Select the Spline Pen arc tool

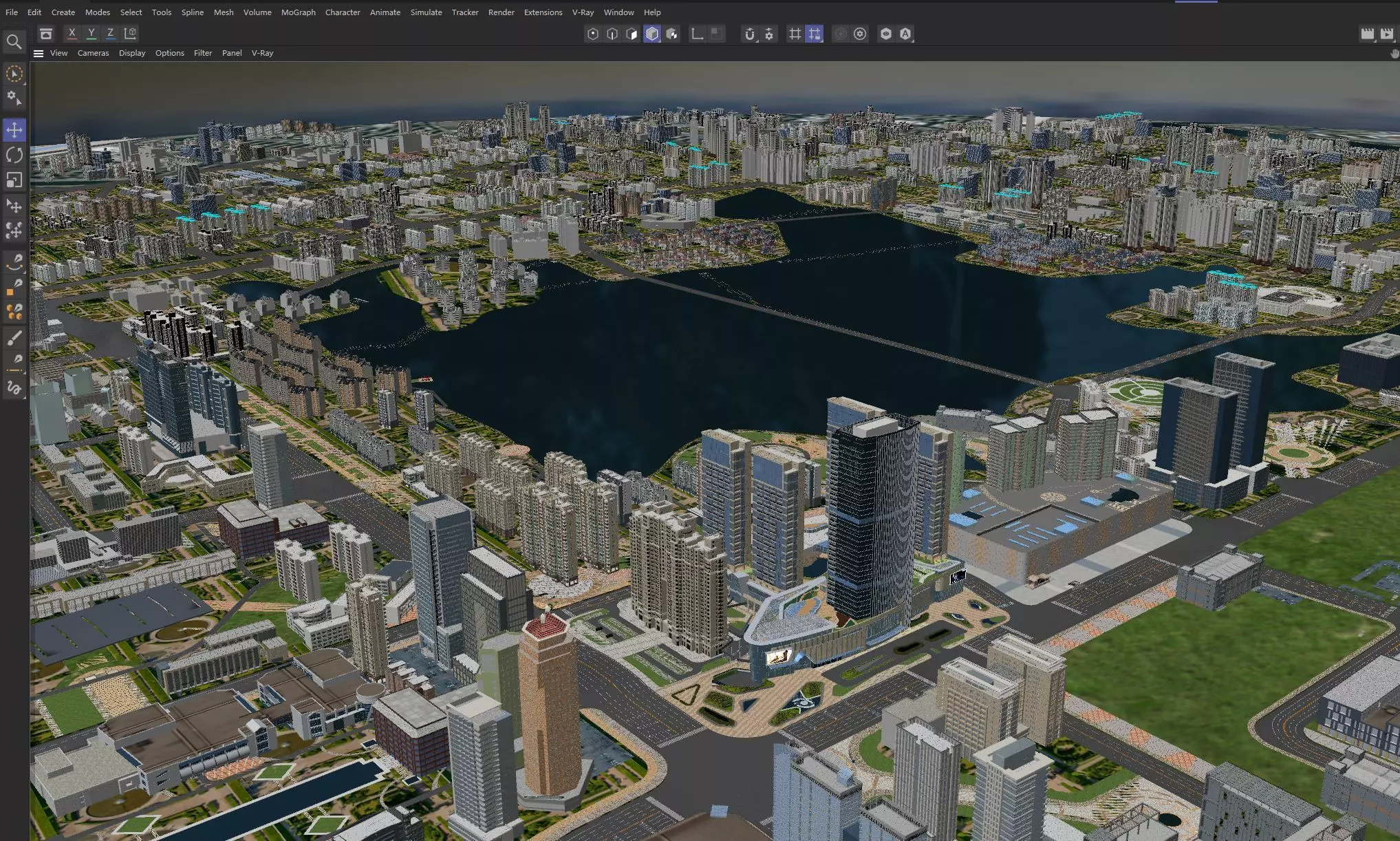14,262
